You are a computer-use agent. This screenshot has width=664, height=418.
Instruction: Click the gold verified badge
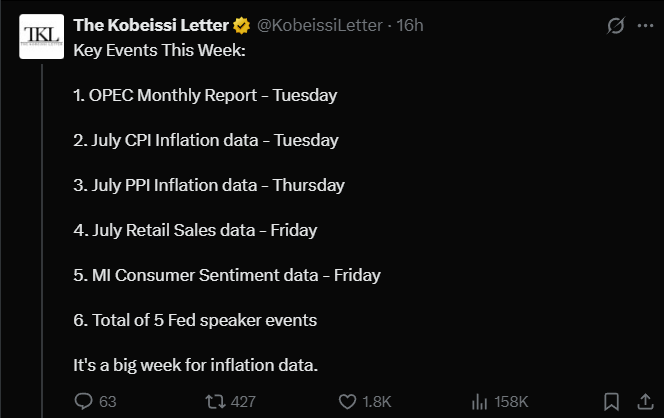tap(241, 25)
